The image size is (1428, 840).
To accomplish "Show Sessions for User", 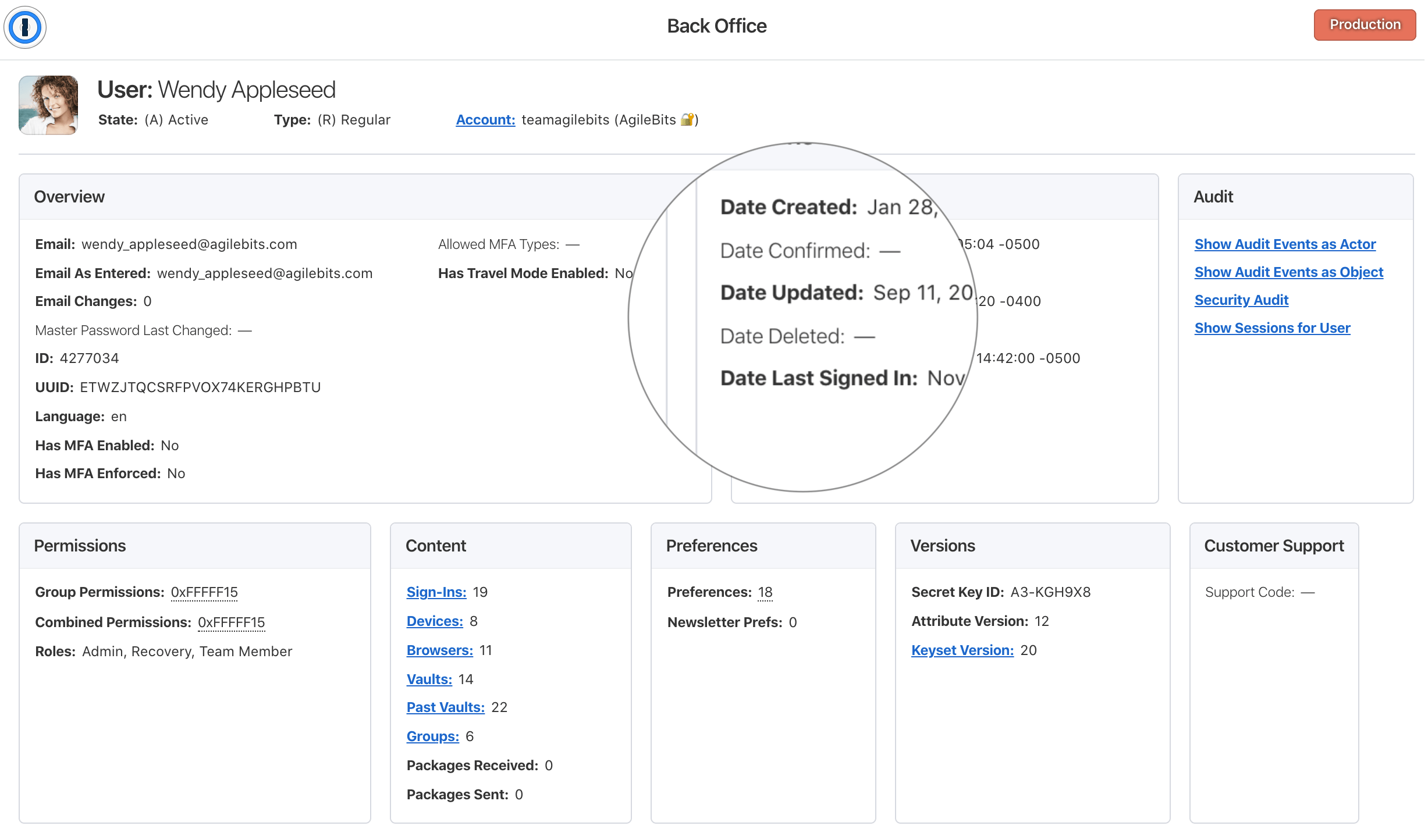I will (x=1272, y=328).
